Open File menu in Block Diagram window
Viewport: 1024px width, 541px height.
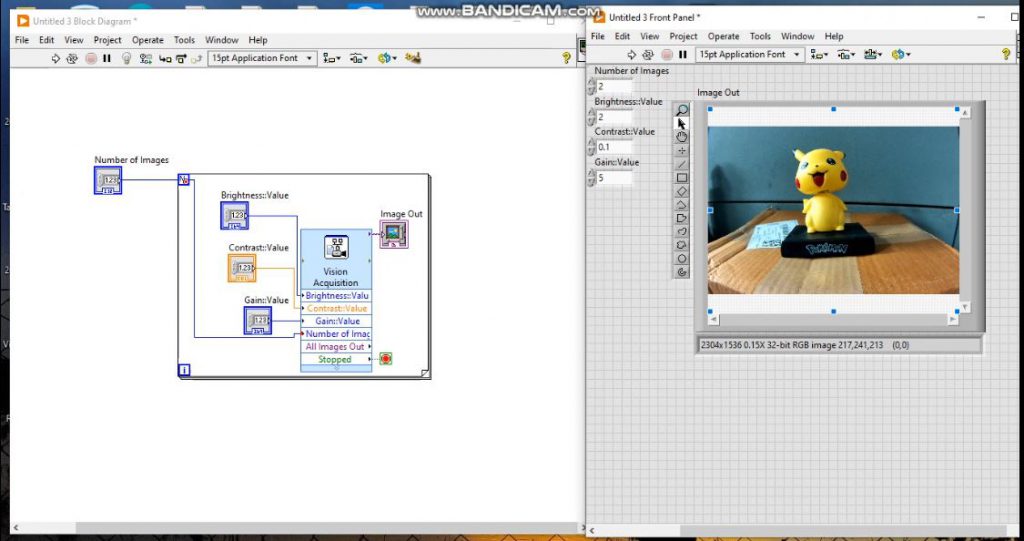point(22,40)
